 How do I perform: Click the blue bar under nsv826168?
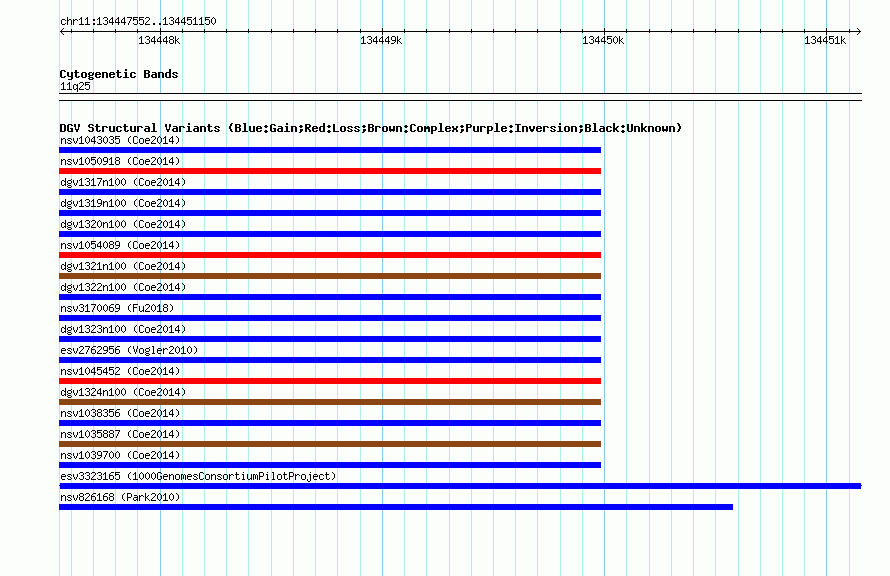tap(396, 507)
